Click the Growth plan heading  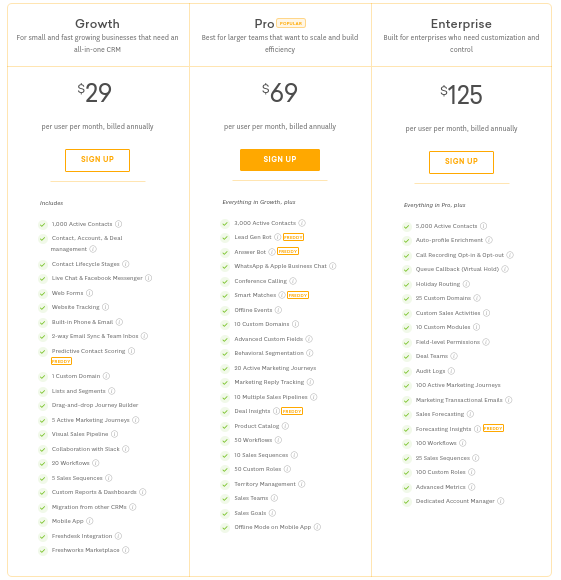[97, 24]
